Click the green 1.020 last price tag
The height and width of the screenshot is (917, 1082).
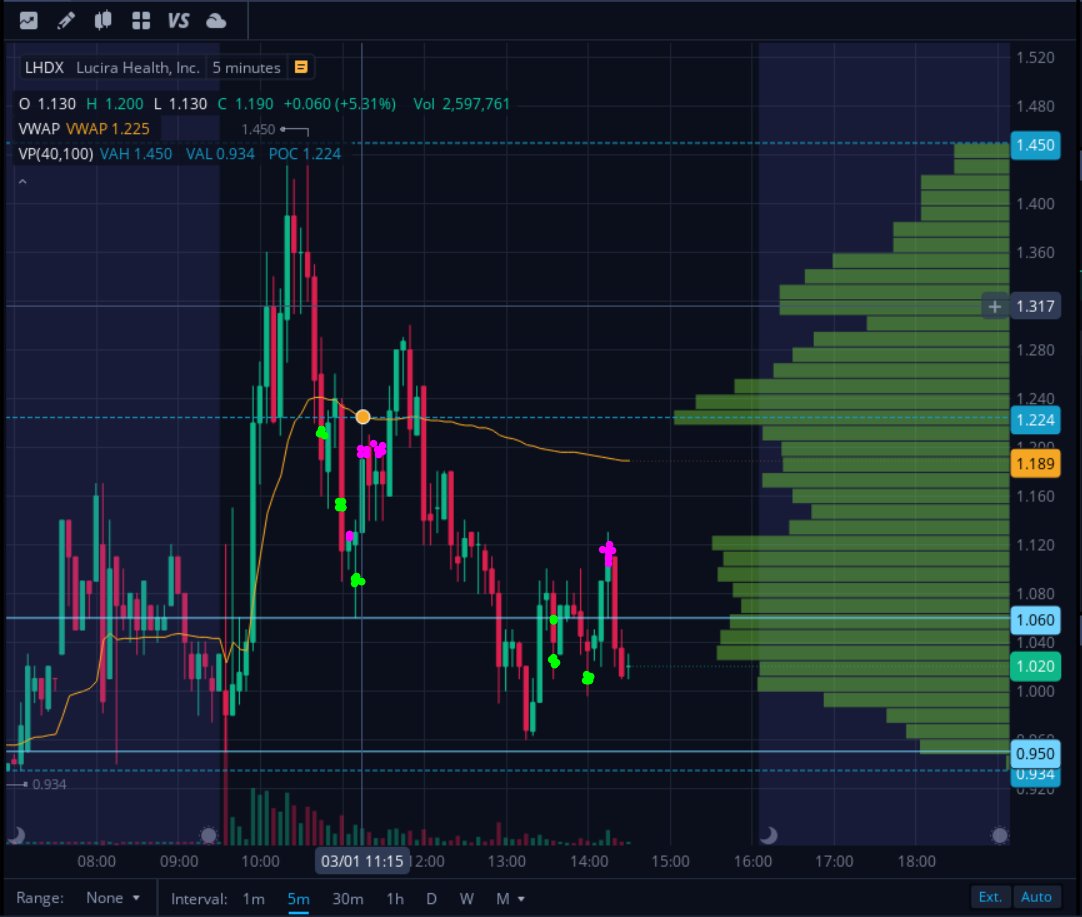pyautogui.click(x=1035, y=666)
